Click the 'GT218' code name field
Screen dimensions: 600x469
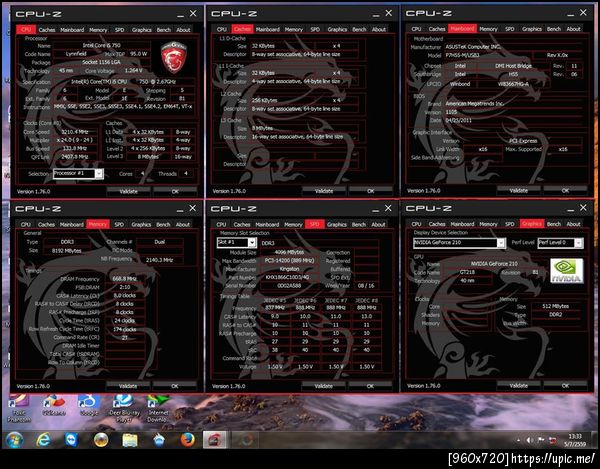click(x=467, y=272)
